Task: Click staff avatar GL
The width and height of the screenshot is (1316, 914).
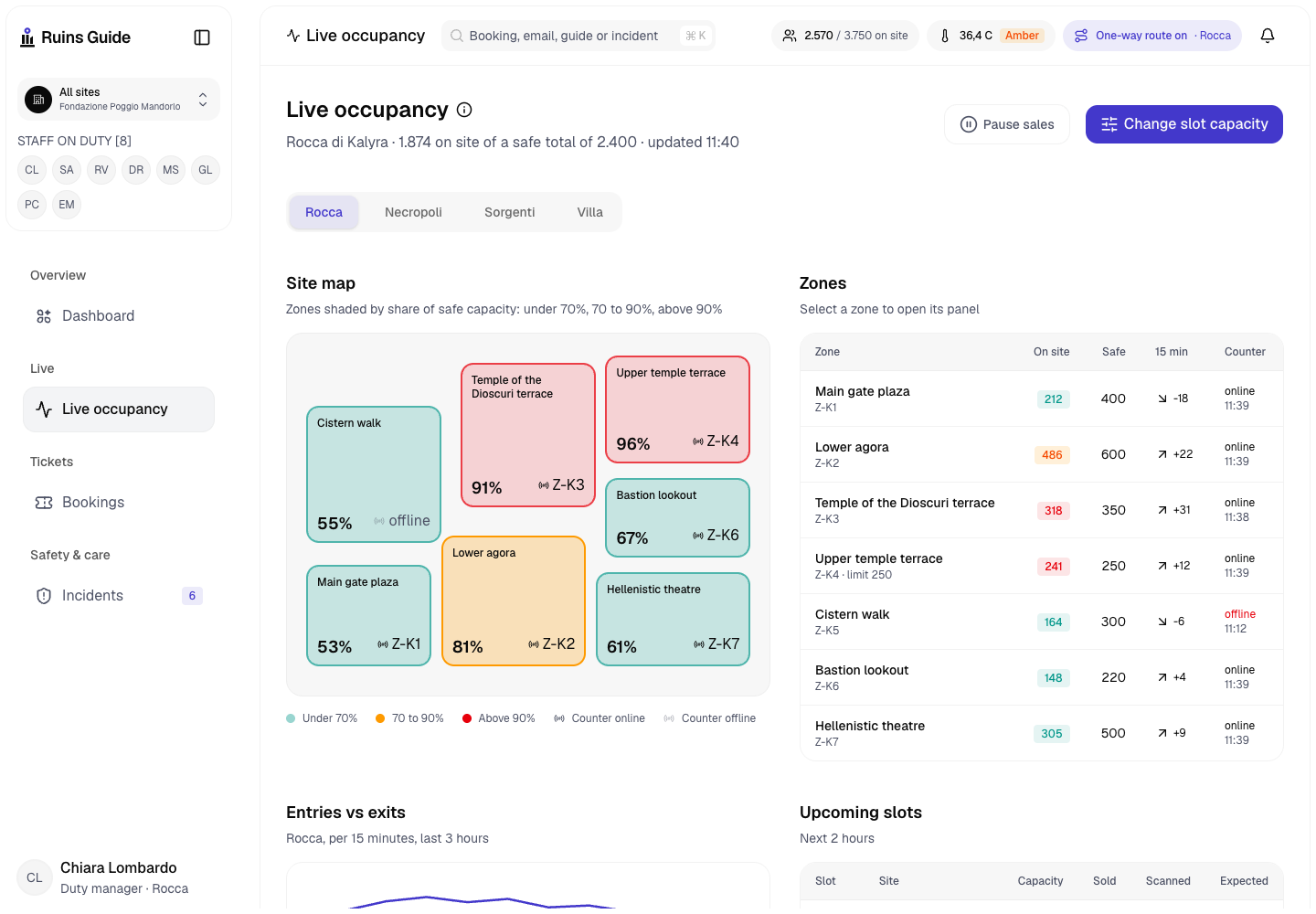Action: [206, 170]
